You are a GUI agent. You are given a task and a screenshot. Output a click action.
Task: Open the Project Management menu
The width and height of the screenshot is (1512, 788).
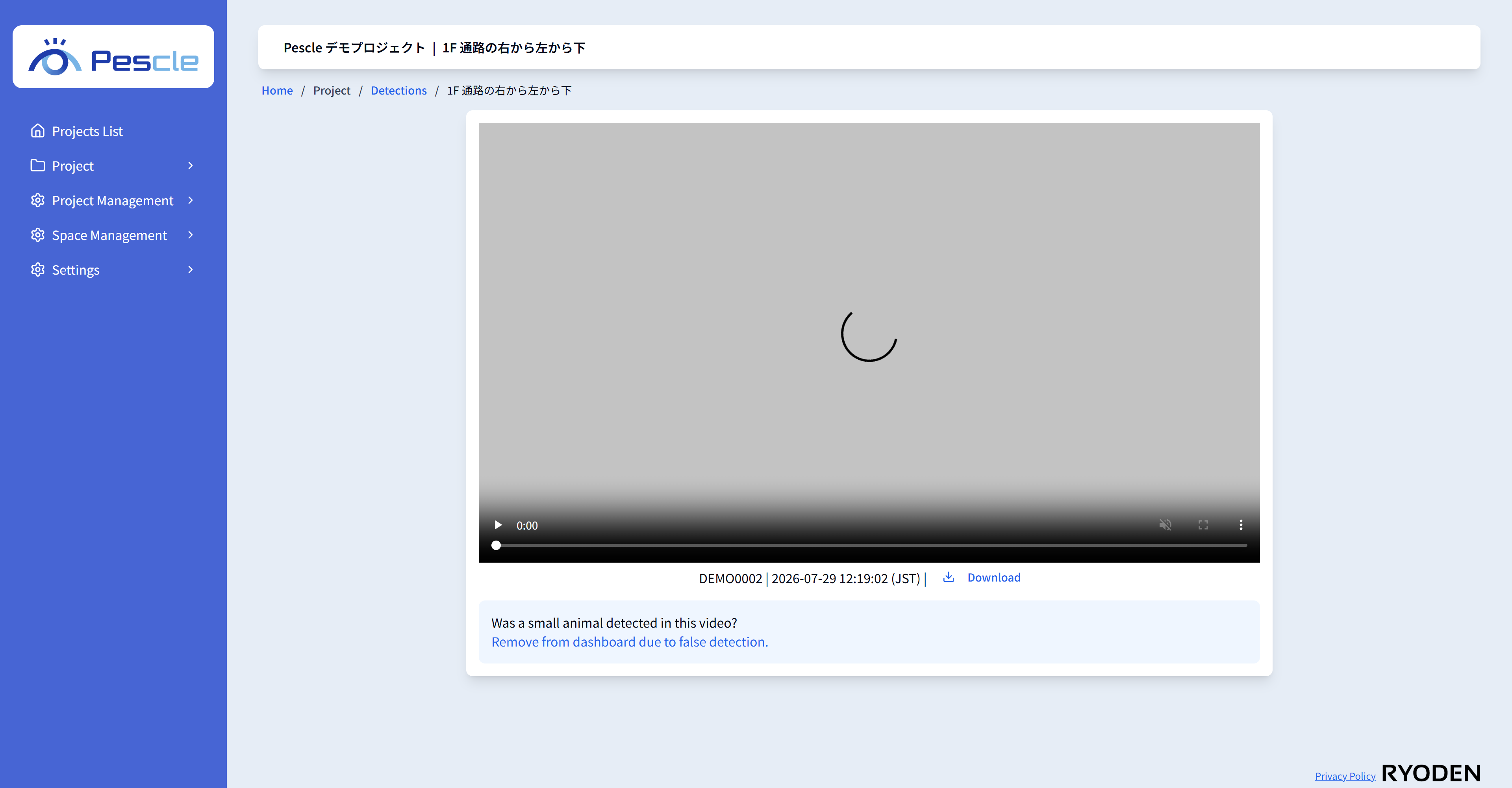click(x=113, y=200)
